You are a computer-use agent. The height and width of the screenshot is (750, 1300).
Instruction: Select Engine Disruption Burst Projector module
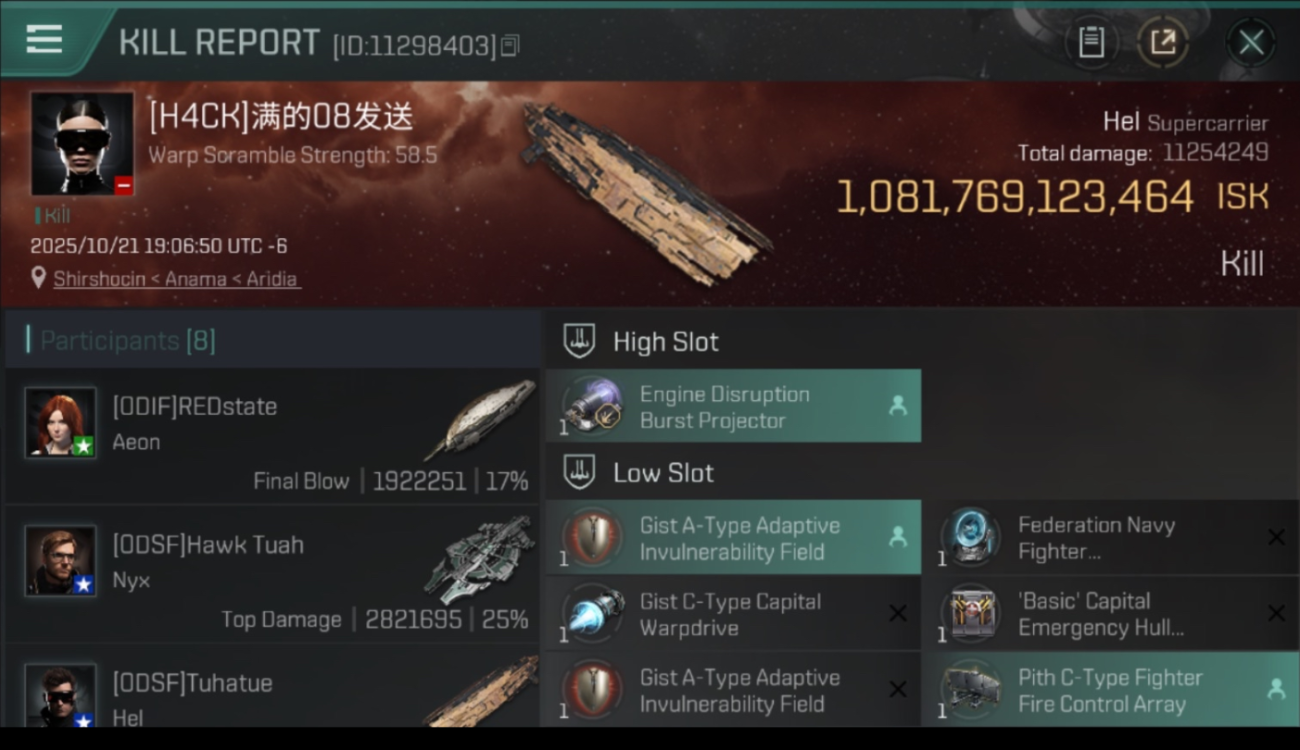pos(733,407)
